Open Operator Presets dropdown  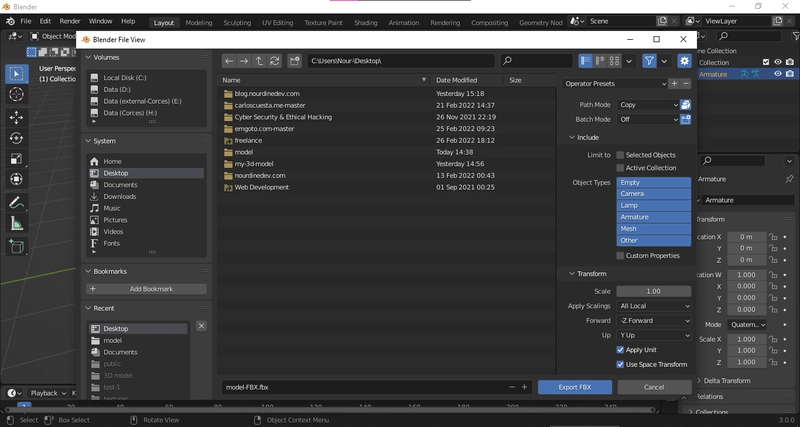[x=615, y=84]
